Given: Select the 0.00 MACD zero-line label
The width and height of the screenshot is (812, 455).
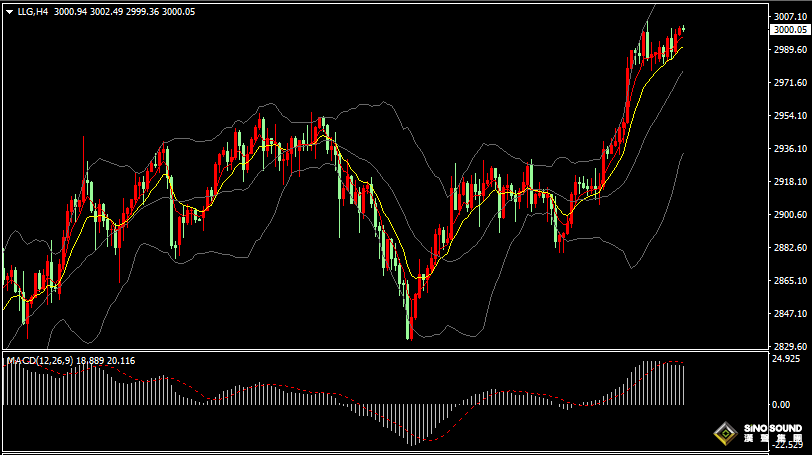Looking at the screenshot, I should tap(780, 404).
